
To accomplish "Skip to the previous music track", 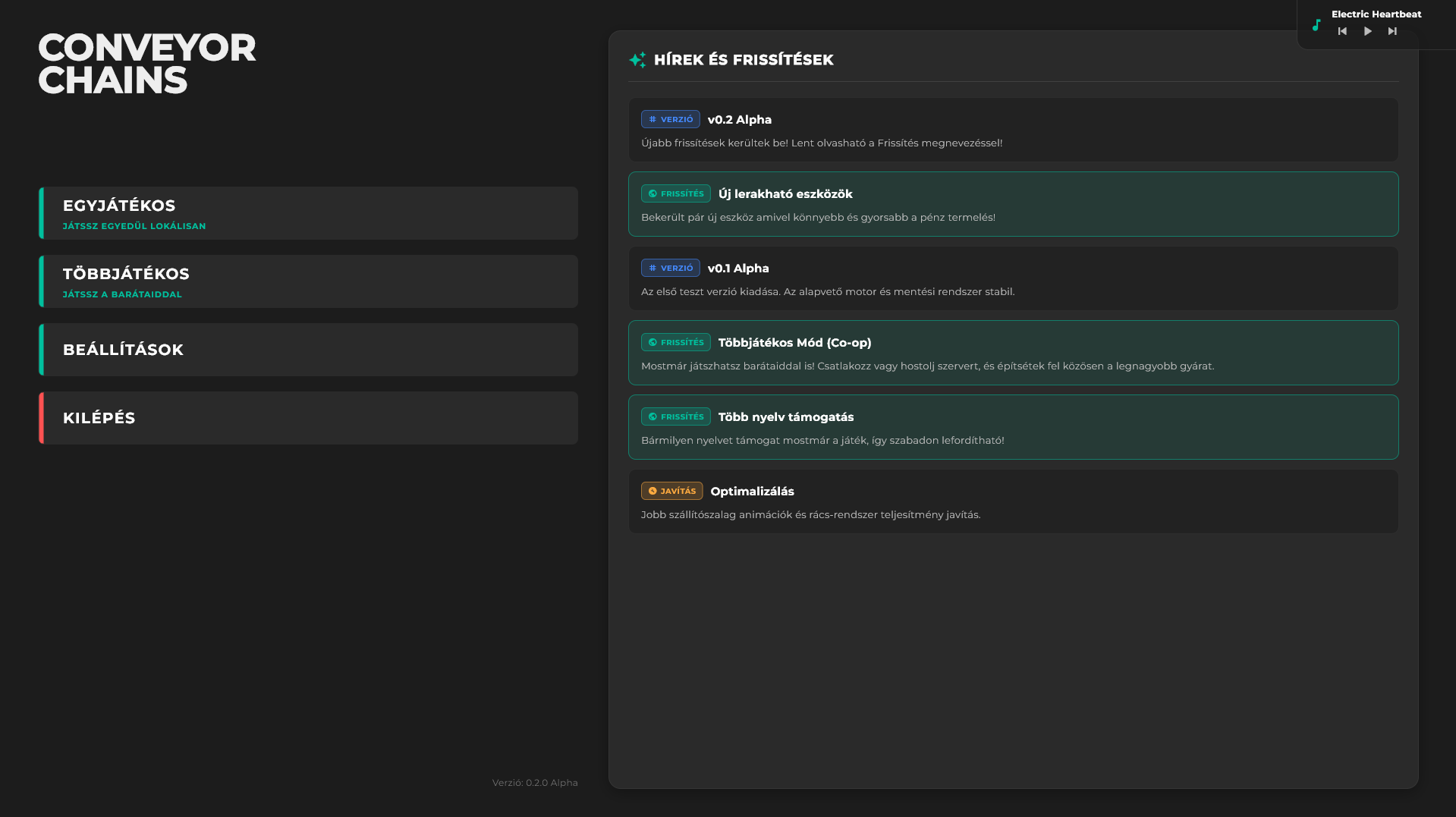I will pyautogui.click(x=1342, y=31).
